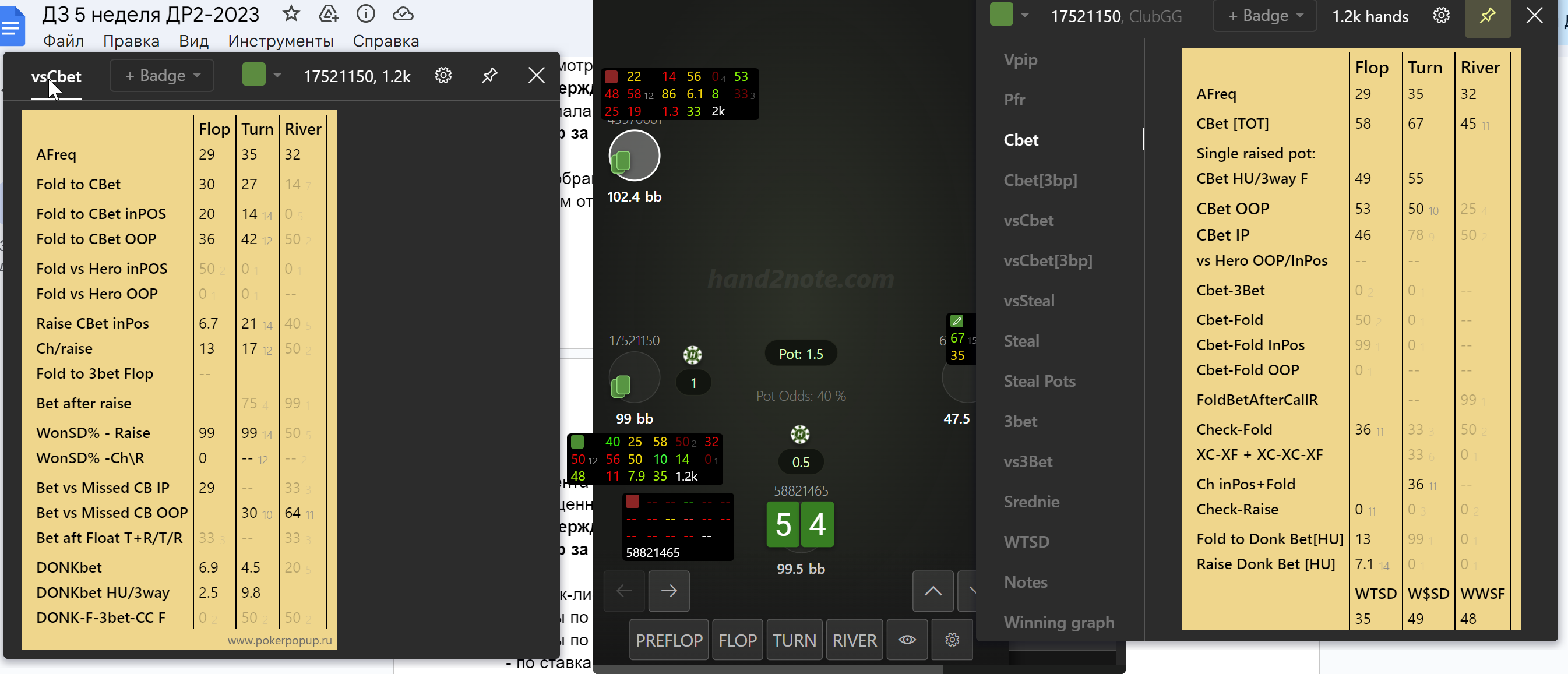The image size is (1568, 674).
Task: Select vsSteal in the stats sidebar
Action: pyautogui.click(x=1028, y=301)
